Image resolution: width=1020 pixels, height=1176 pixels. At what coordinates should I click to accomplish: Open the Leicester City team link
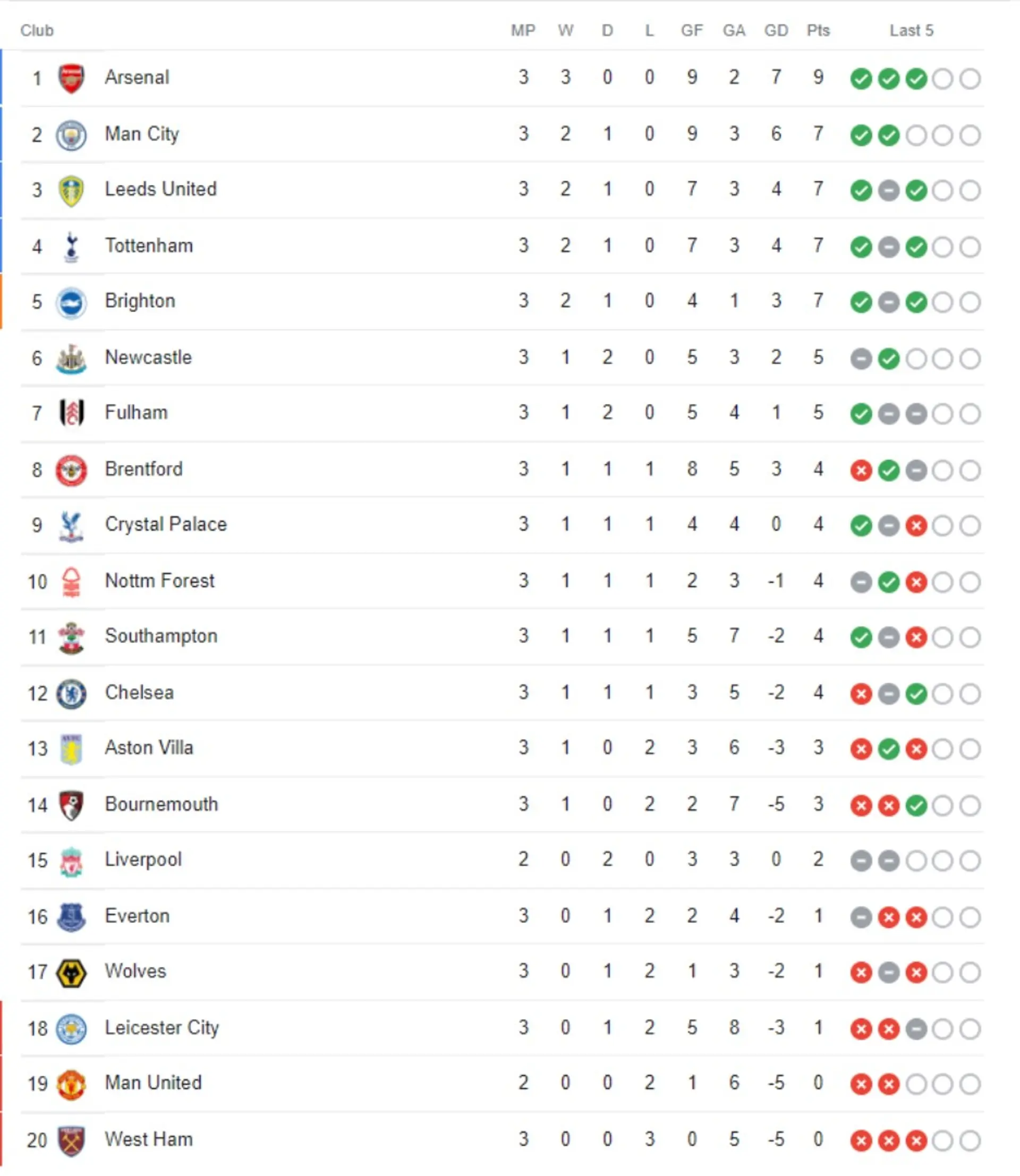click(x=161, y=1027)
